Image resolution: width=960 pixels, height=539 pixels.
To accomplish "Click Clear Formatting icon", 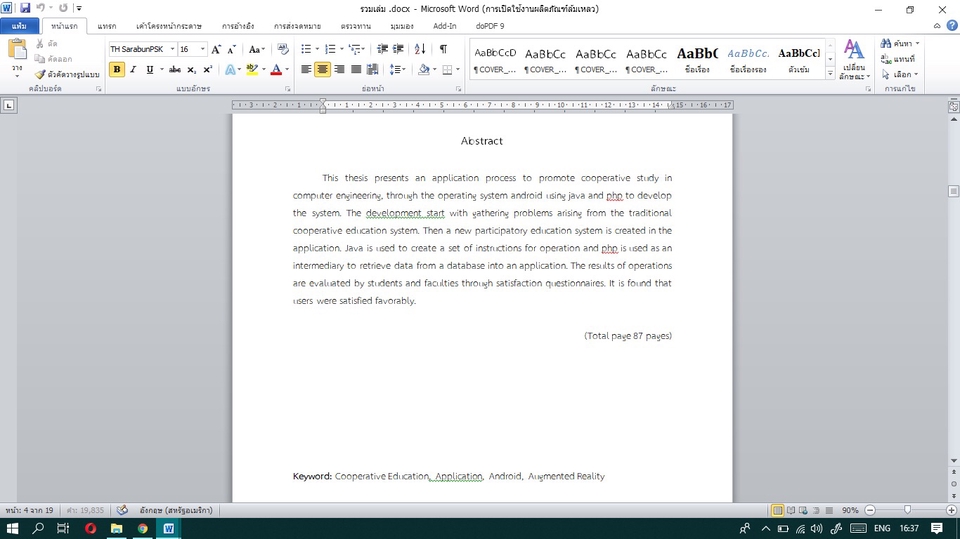I will click(282, 49).
